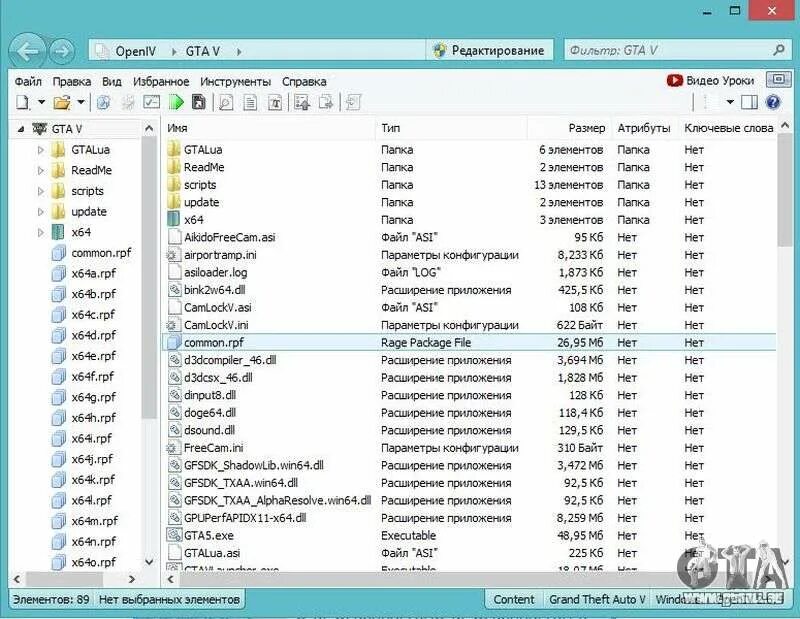Image resolution: width=800 pixels, height=619 pixels.
Task: Open the Избранное menu
Action: point(161,82)
